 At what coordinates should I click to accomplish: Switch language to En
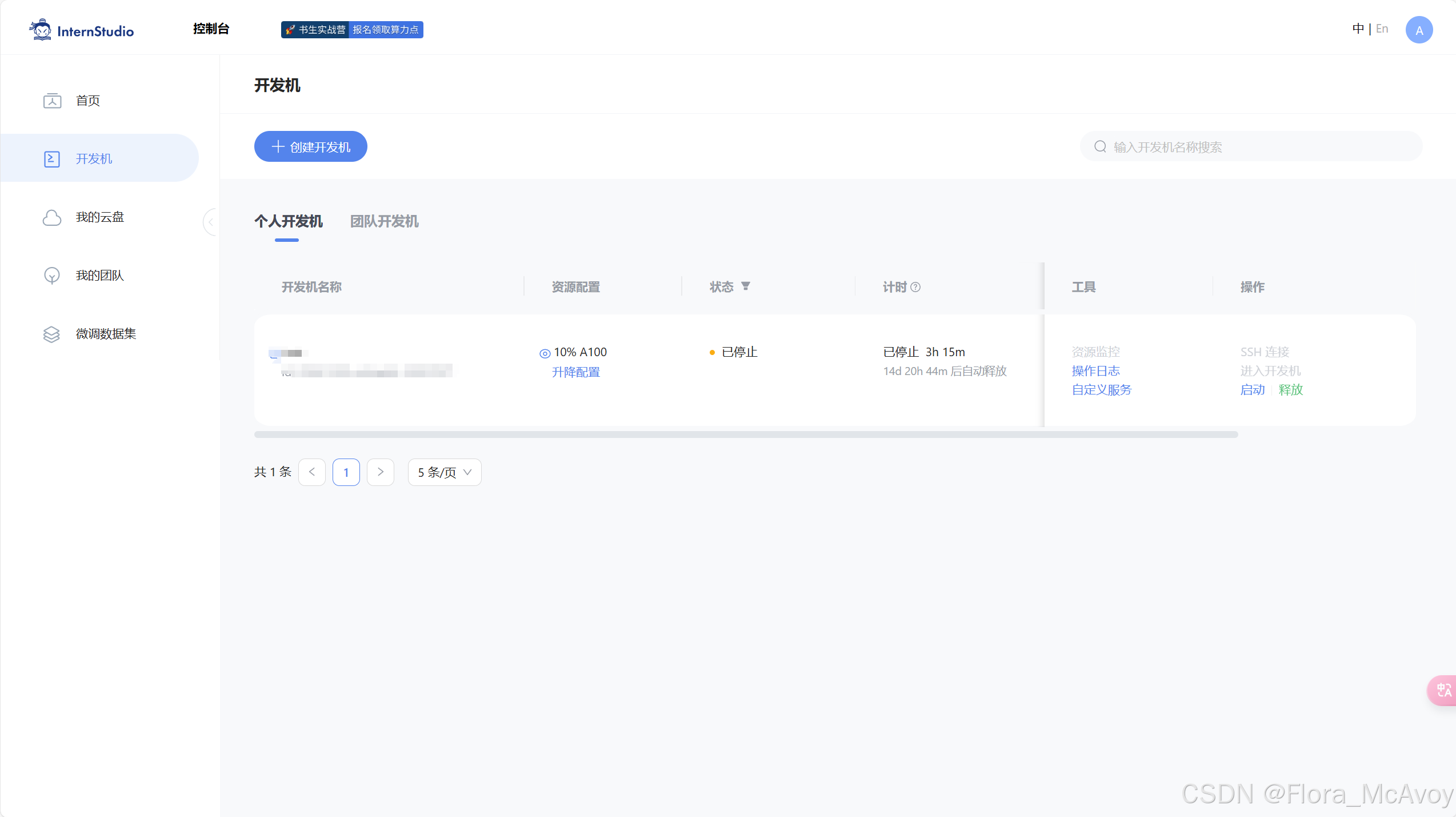click(1382, 29)
